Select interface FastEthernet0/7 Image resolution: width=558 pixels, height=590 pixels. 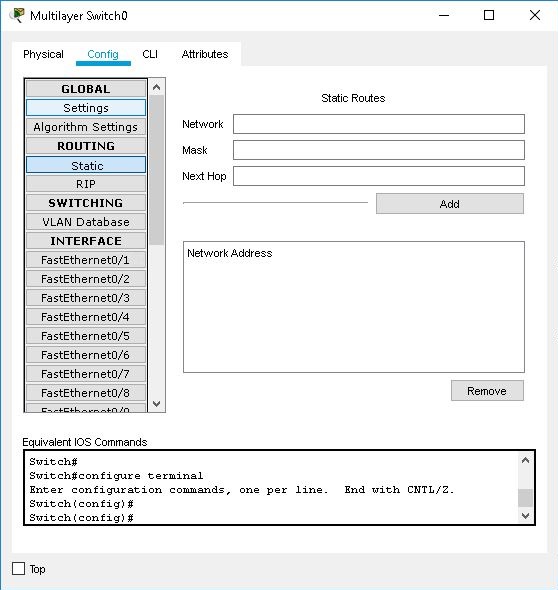[x=86, y=374]
